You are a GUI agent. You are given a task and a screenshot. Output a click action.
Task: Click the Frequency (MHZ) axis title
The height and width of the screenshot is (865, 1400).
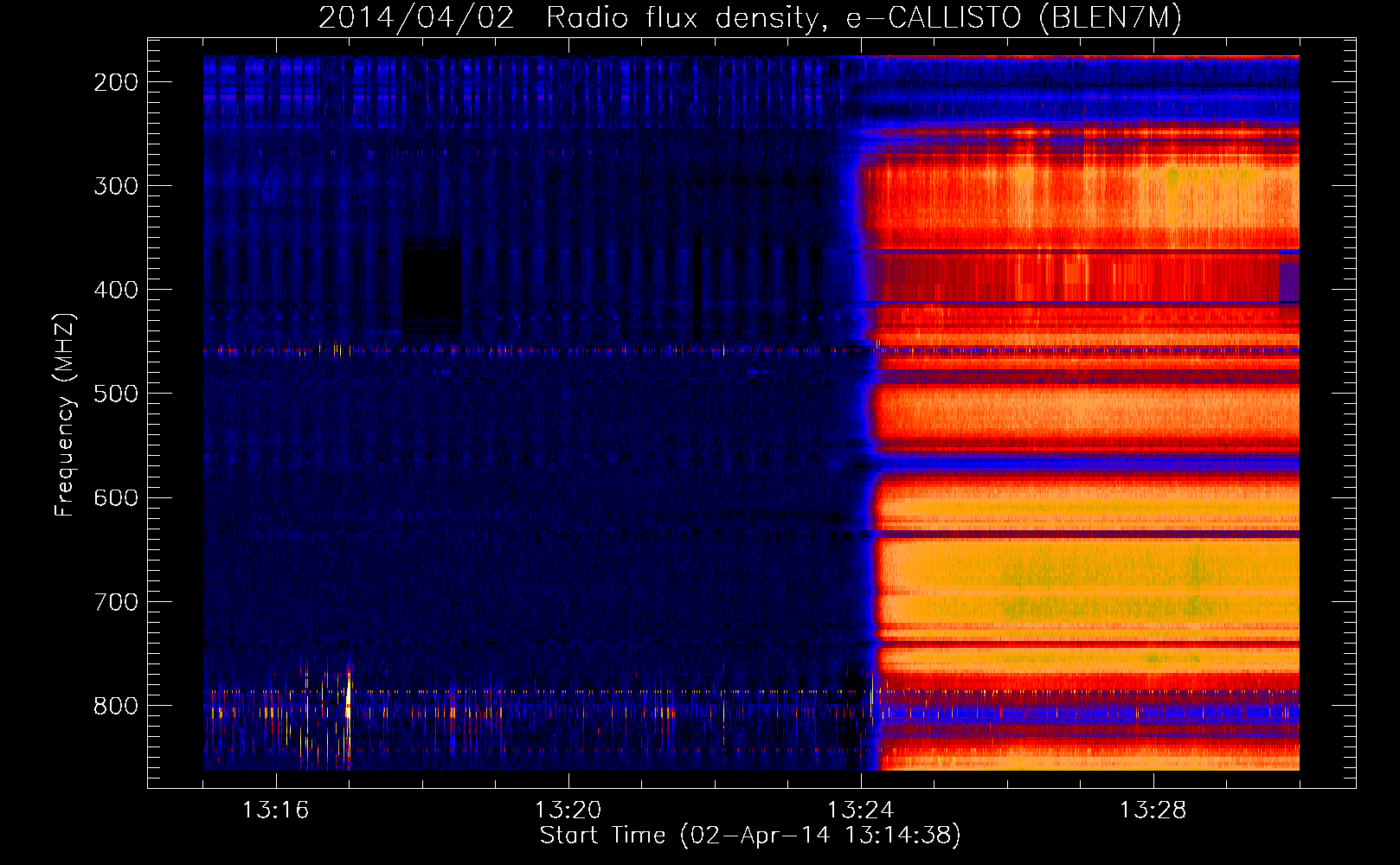pyautogui.click(x=65, y=414)
